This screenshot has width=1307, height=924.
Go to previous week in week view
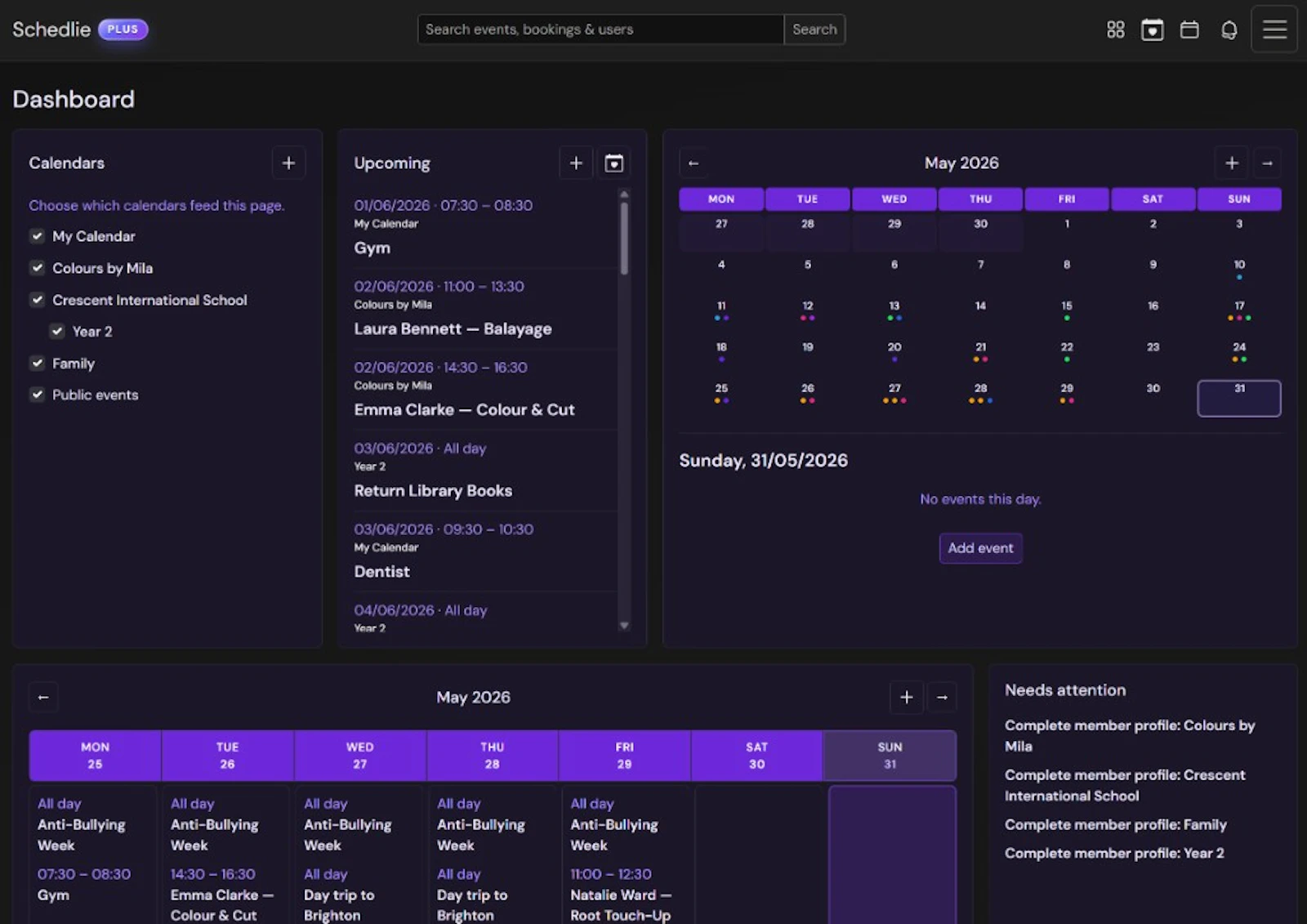[x=43, y=697]
